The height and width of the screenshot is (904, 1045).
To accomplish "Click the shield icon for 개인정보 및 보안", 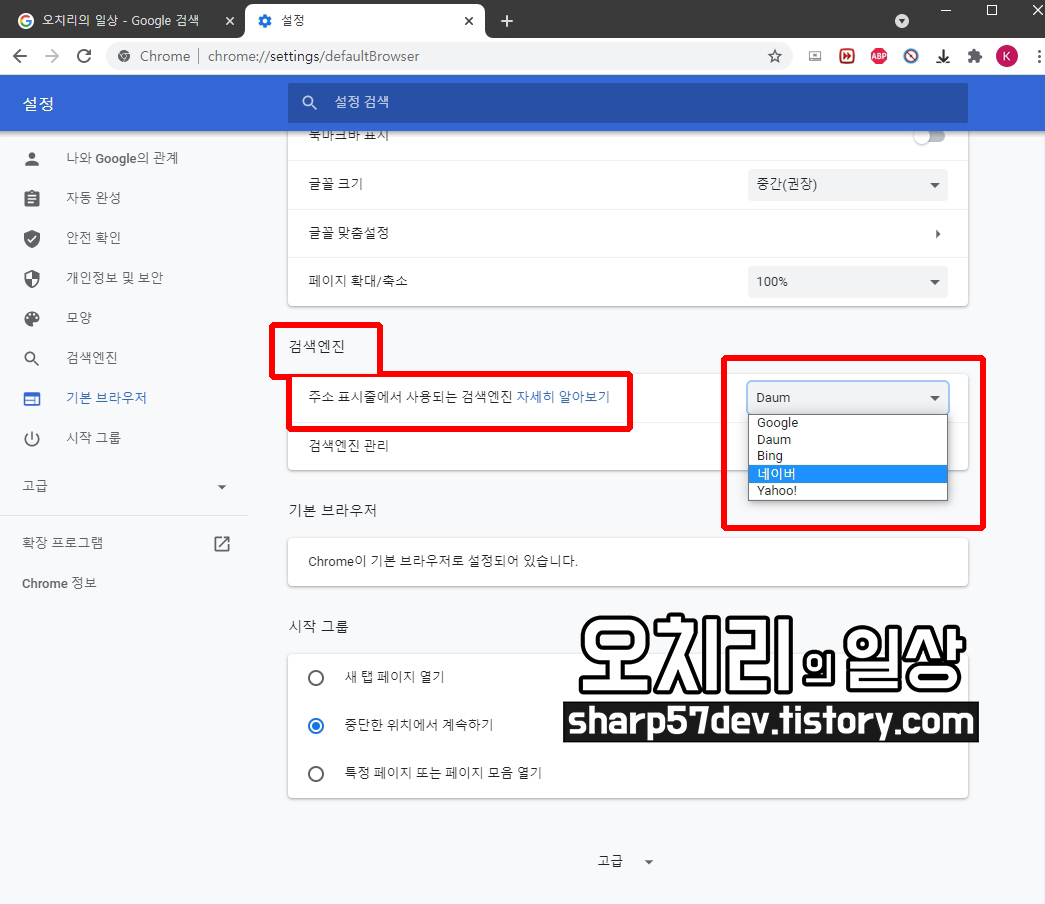I will point(32,279).
